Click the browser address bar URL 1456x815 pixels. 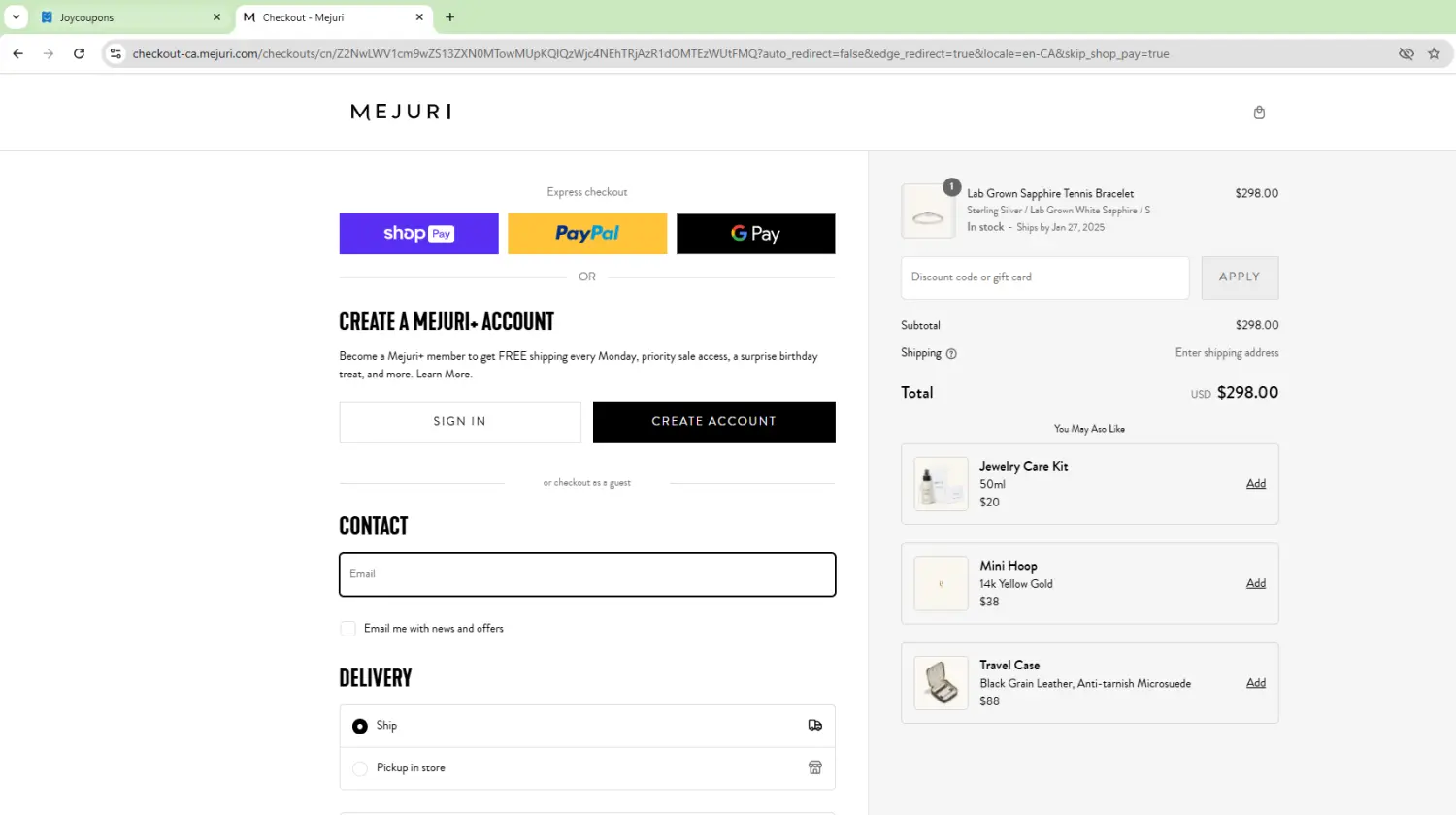650,54
